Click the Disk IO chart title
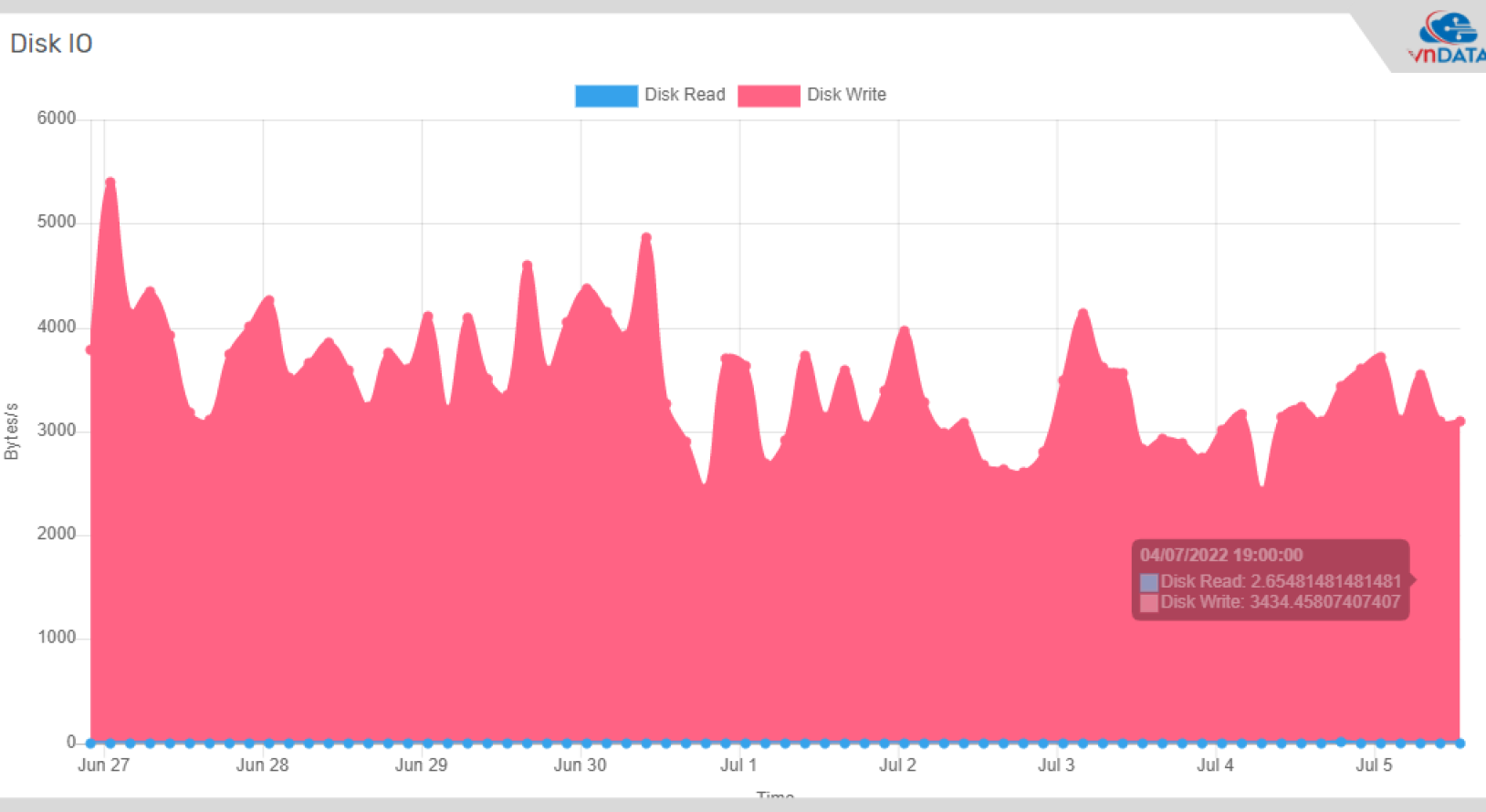Screen dimensions: 1486x812 point(51,44)
